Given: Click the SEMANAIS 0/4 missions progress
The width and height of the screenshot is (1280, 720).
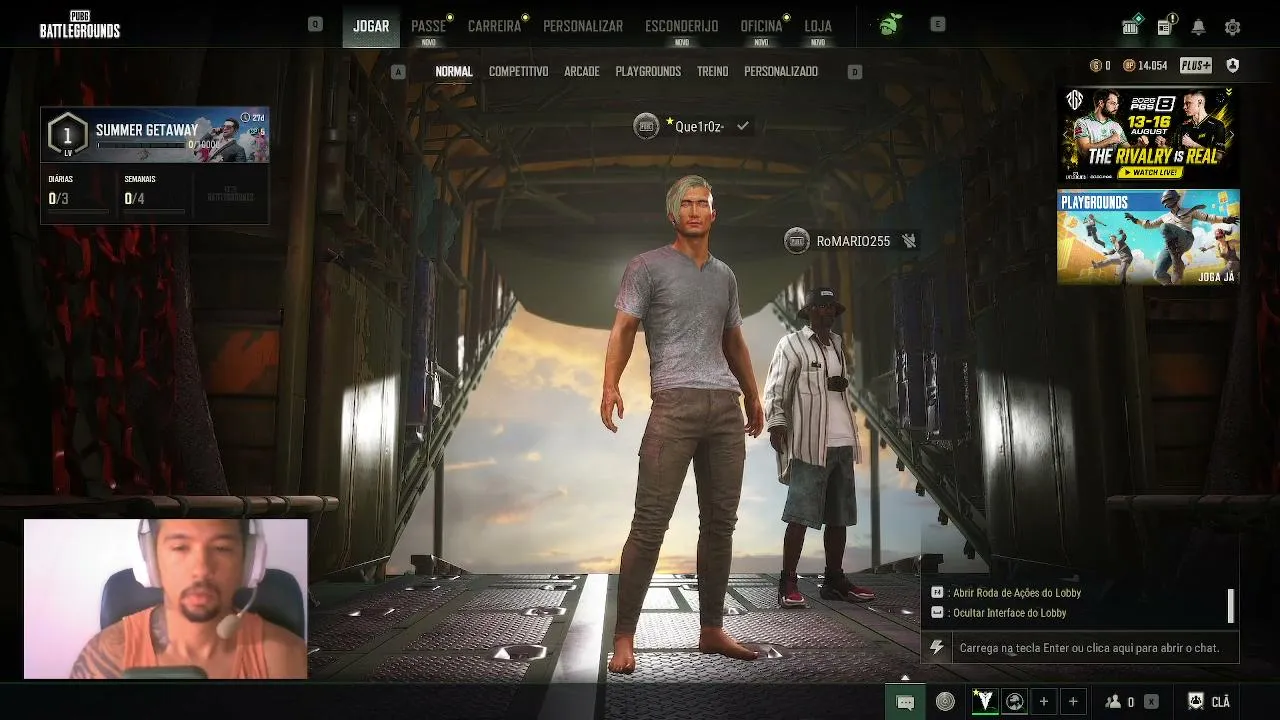Looking at the screenshot, I should point(154,193).
